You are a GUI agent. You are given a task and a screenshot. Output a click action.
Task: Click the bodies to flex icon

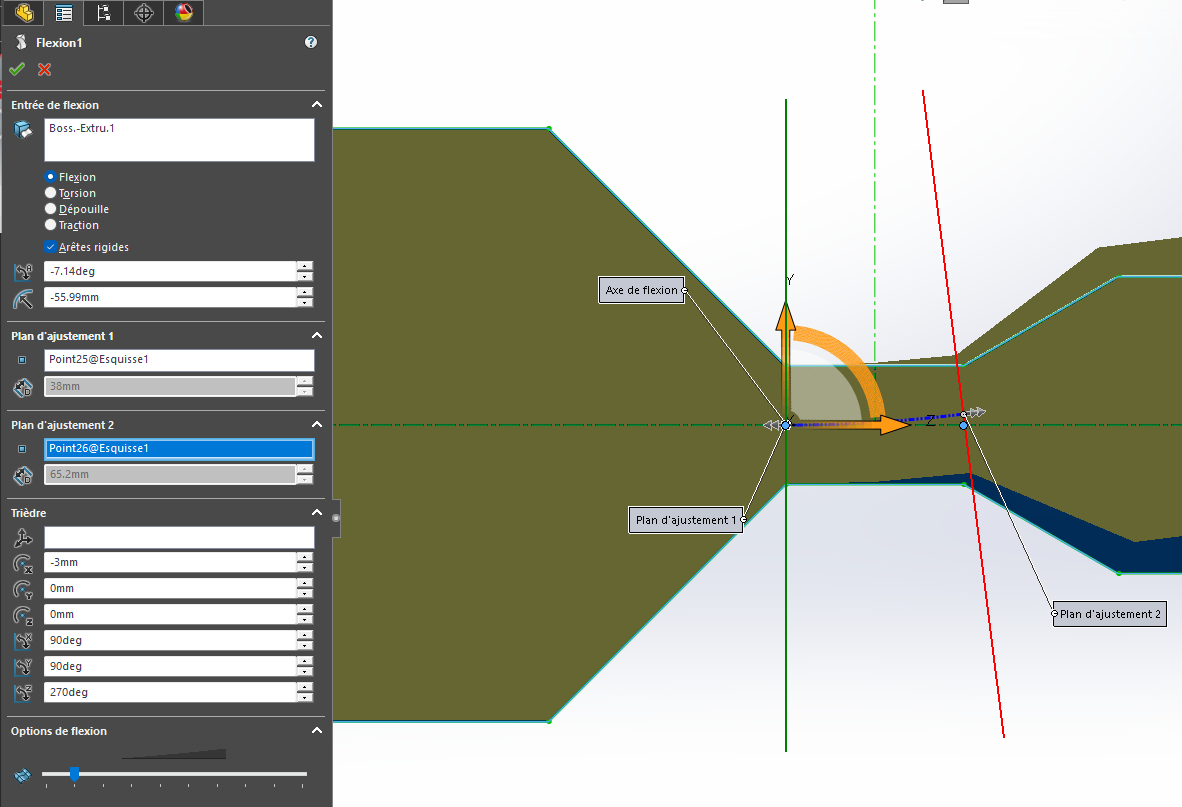pyautogui.click(x=23, y=130)
